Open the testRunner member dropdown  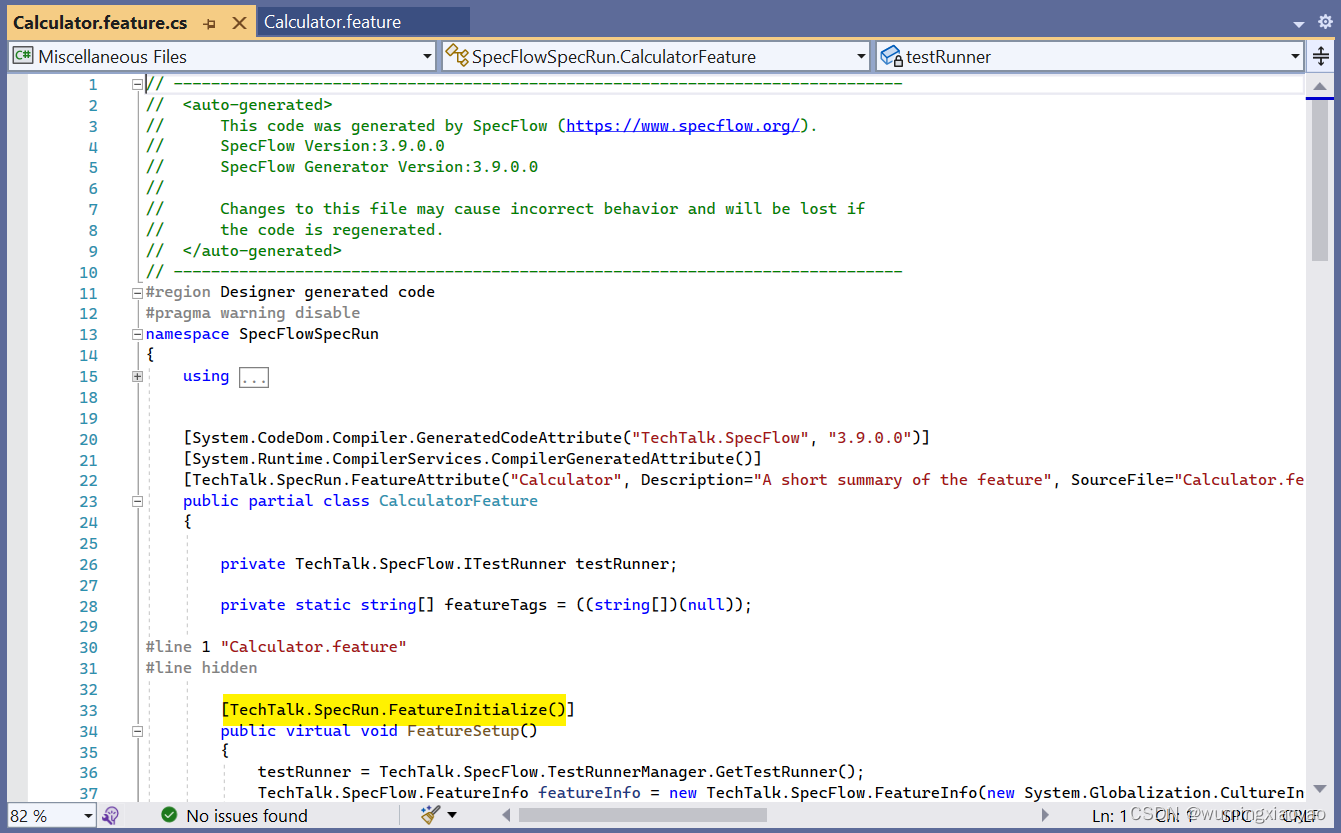click(1090, 57)
